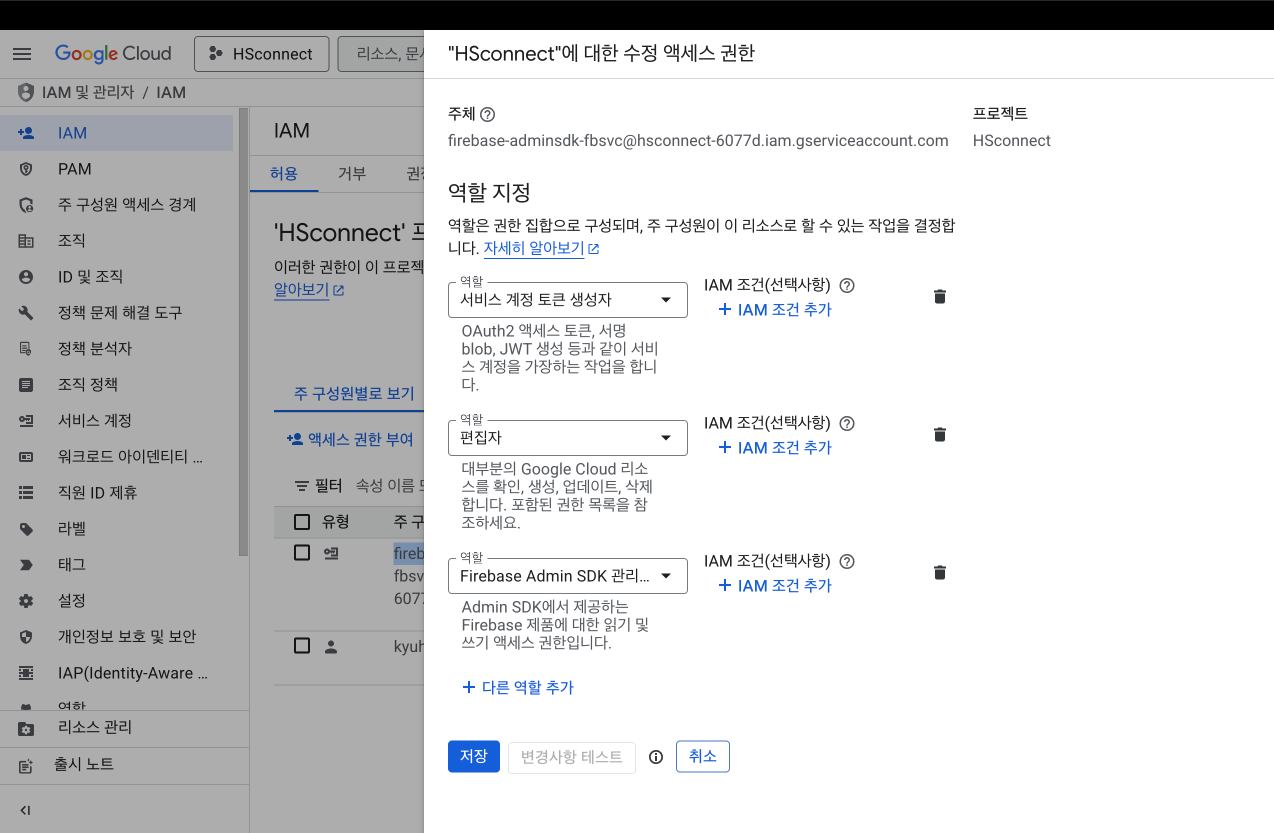Add IAM condition for 서비스 계정 토큰 생성자 role
The height and width of the screenshot is (833, 1274).
click(x=775, y=310)
